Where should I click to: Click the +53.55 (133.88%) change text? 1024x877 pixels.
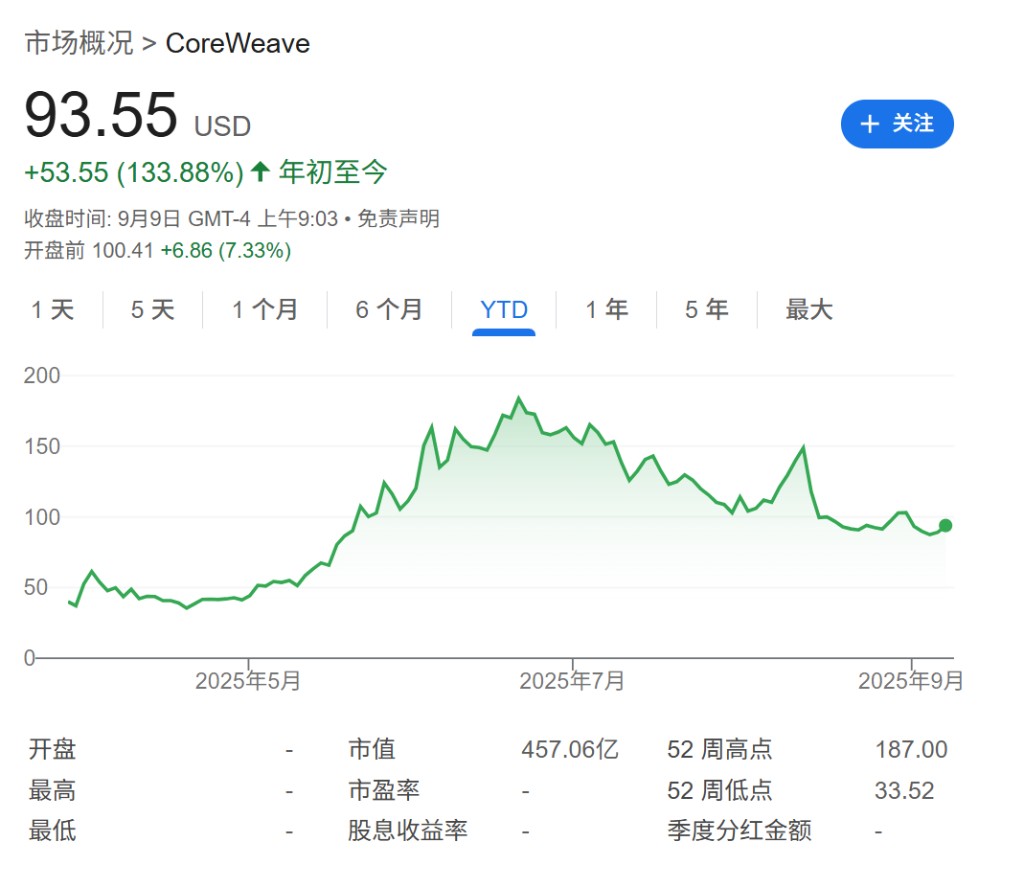pos(134,173)
